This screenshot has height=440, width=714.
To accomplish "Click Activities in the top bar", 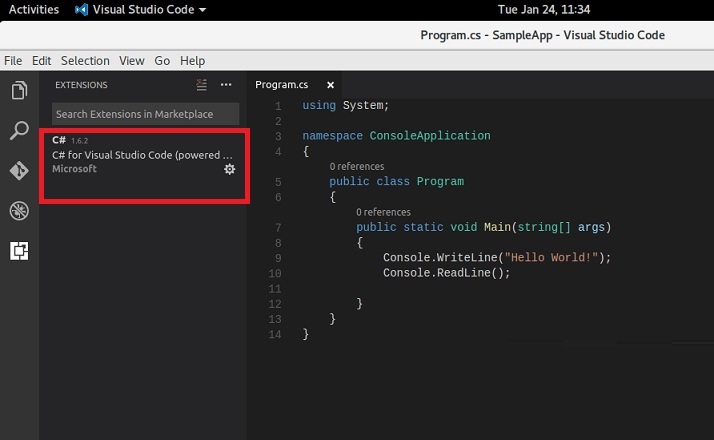I will [32, 10].
